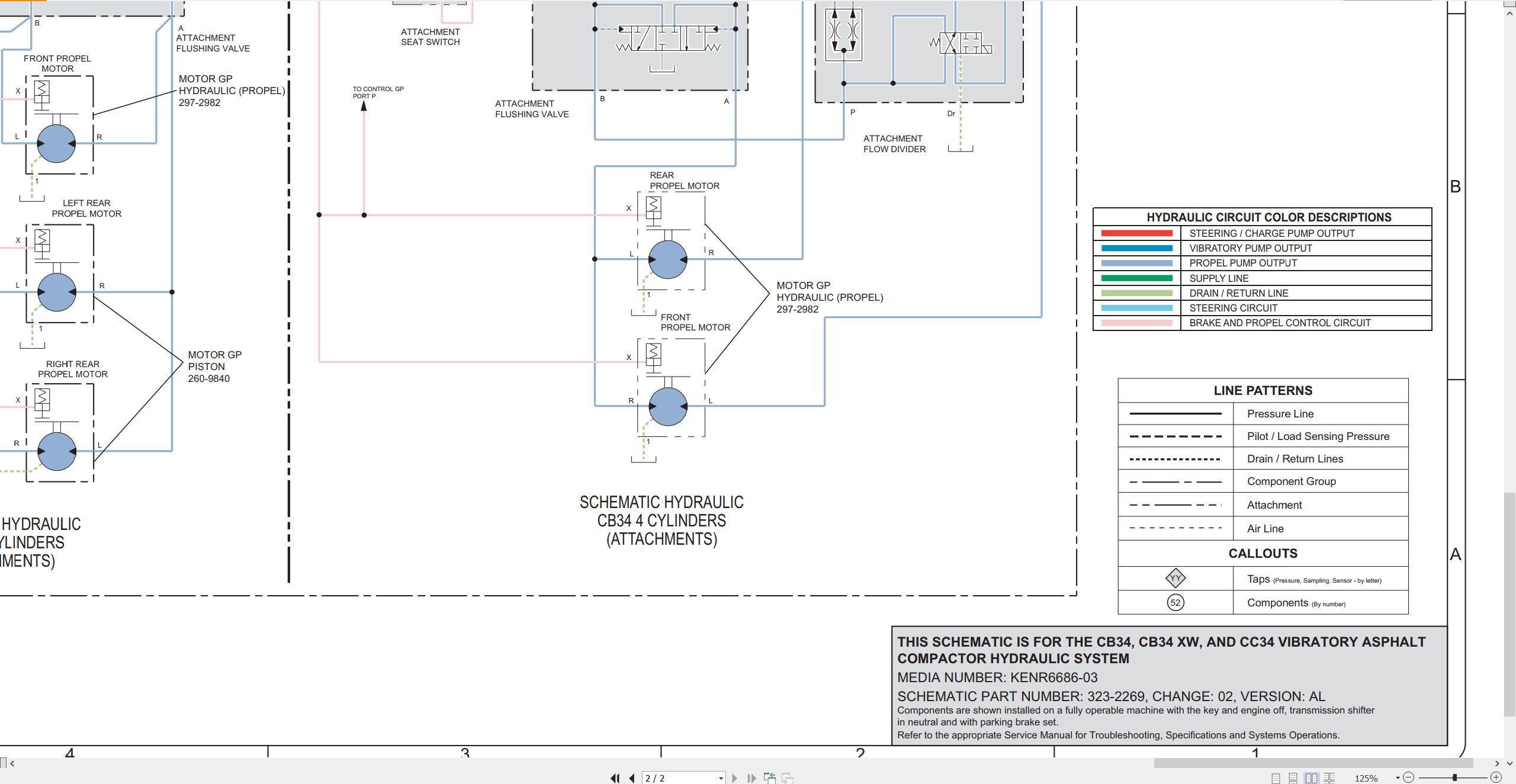
Task: Click the 'HYDRAULIC CIRCUIT COLOR DESCRIPTIONS' heading
Action: pos(1269,217)
